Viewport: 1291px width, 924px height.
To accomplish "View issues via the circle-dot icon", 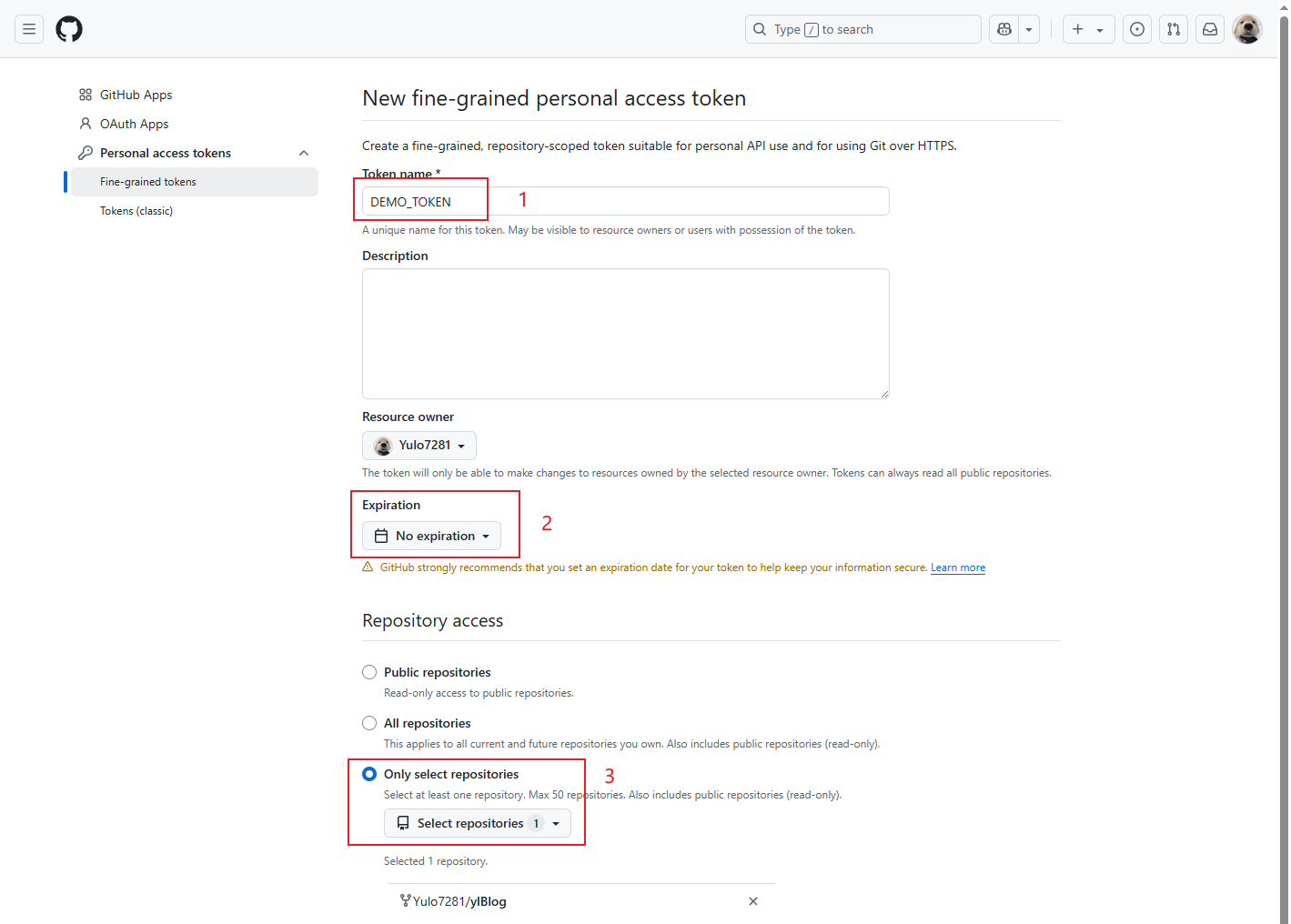I will (x=1137, y=29).
